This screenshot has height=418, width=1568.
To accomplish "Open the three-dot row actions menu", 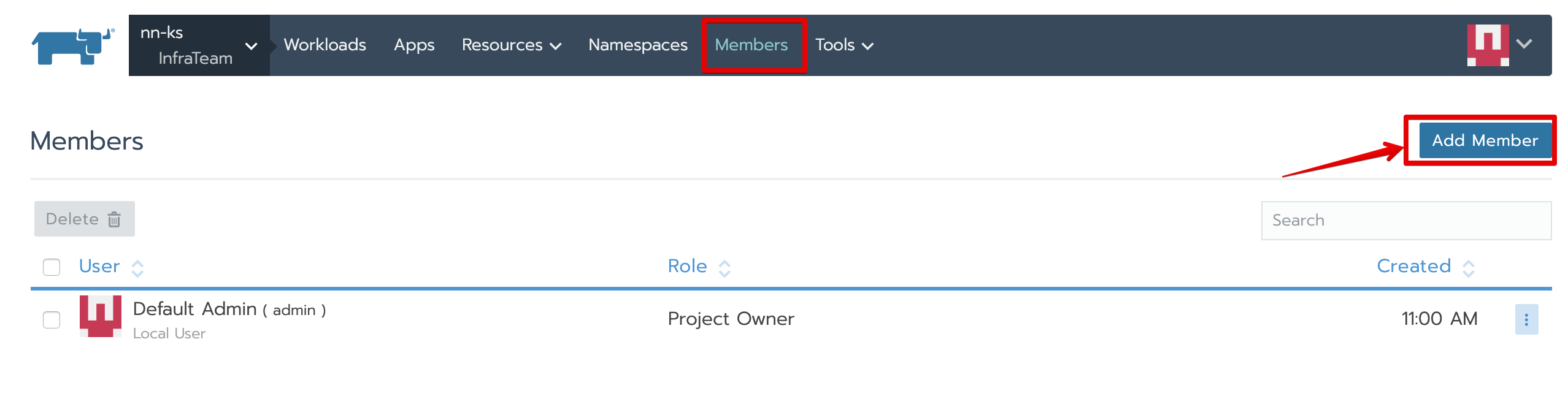I will pyautogui.click(x=1526, y=319).
